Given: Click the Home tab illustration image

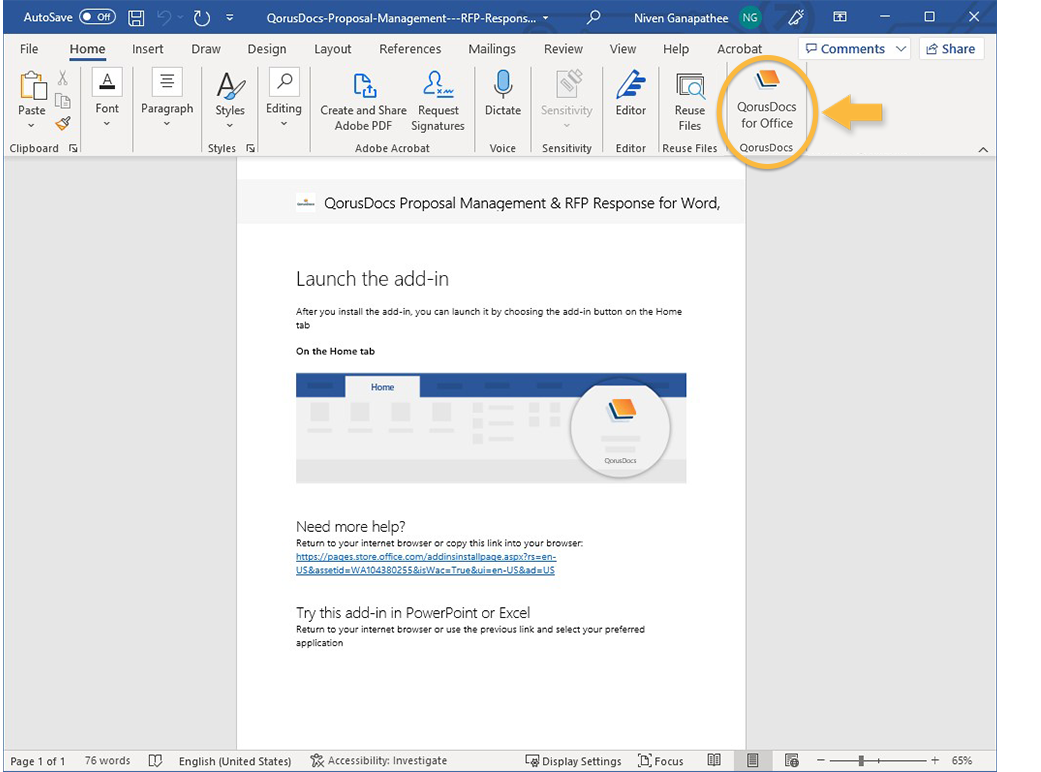Looking at the screenshot, I should tap(491, 427).
